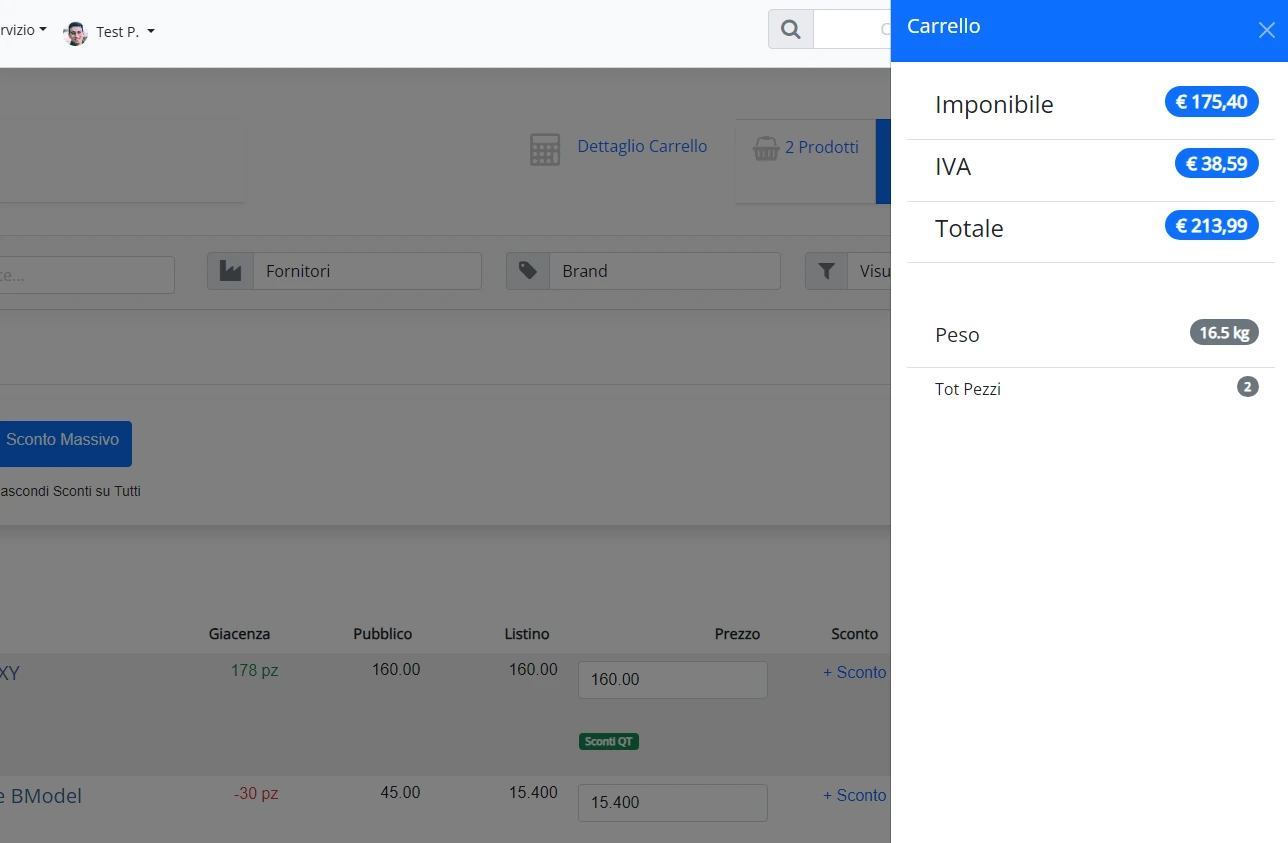1288x843 pixels.
Task: Click the Listino column header
Action: coord(527,634)
